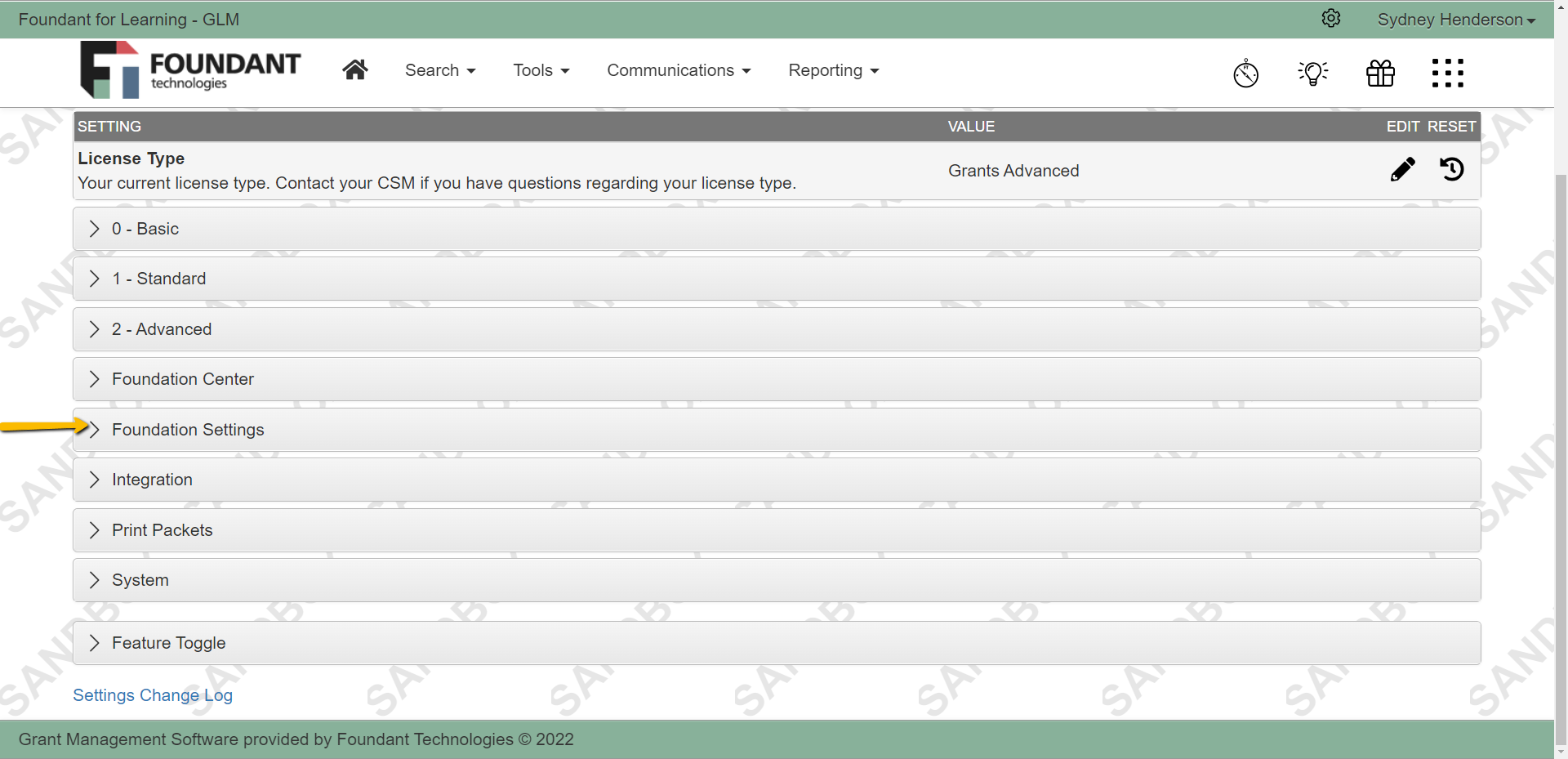The width and height of the screenshot is (1568, 759).
Task: Open the lightbulb ideas icon
Action: (1313, 73)
